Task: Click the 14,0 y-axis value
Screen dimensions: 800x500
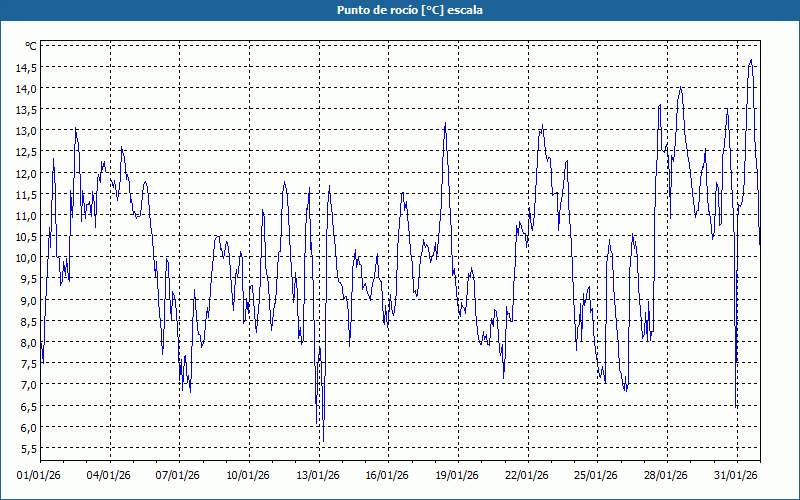Action: click(x=26, y=89)
